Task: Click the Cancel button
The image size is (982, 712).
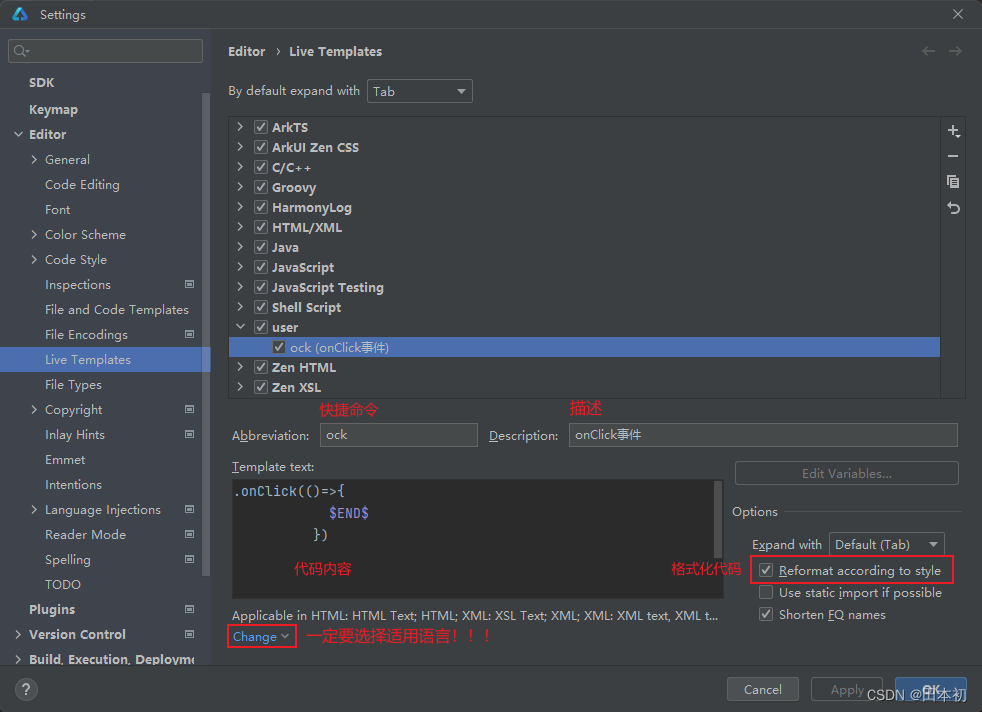Action: pyautogui.click(x=762, y=689)
